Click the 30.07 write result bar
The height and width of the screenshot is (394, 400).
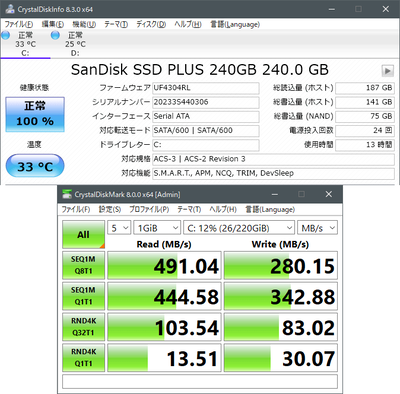click(281, 358)
